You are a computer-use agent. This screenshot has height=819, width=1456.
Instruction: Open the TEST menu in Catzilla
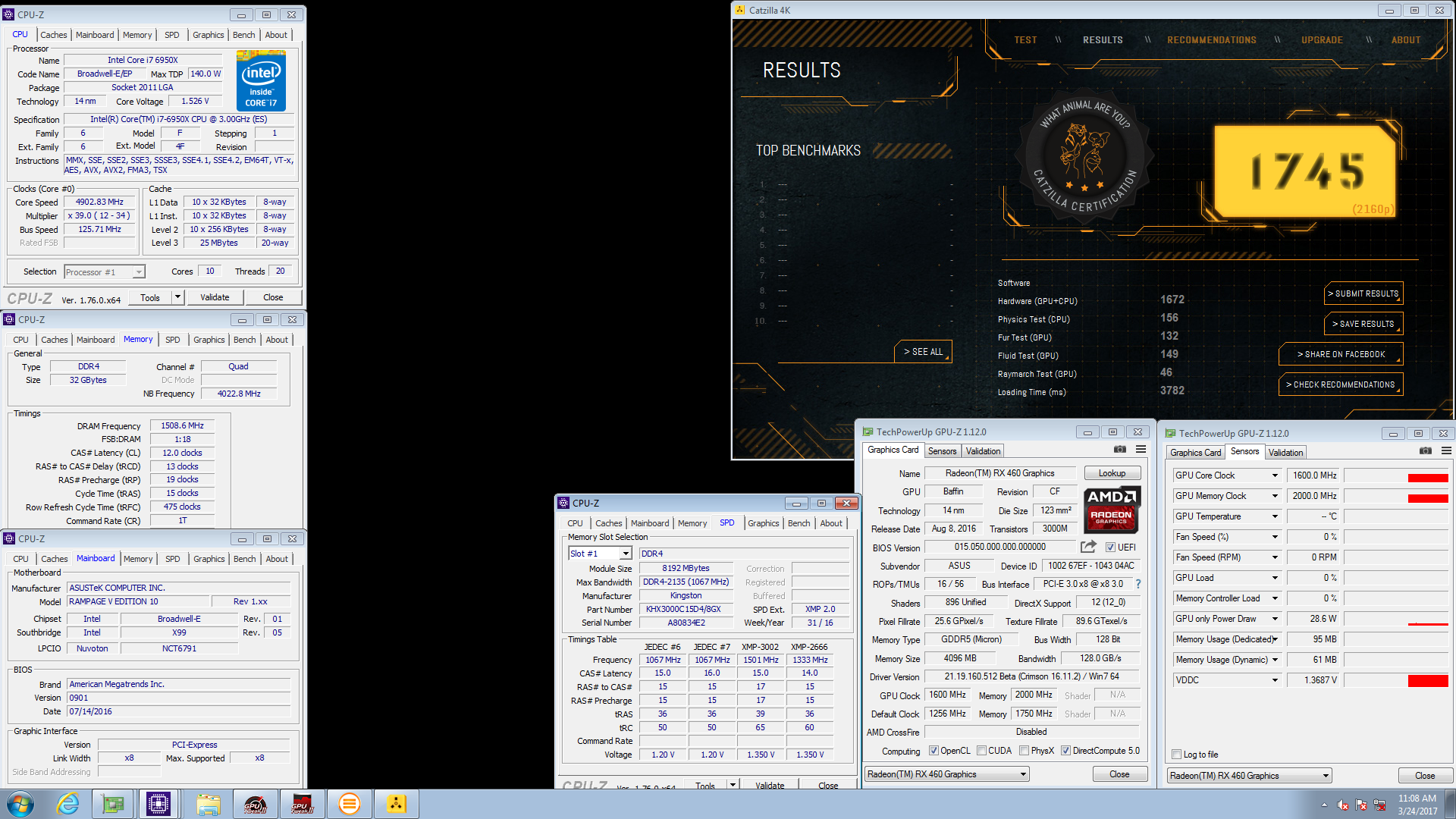pos(1025,40)
